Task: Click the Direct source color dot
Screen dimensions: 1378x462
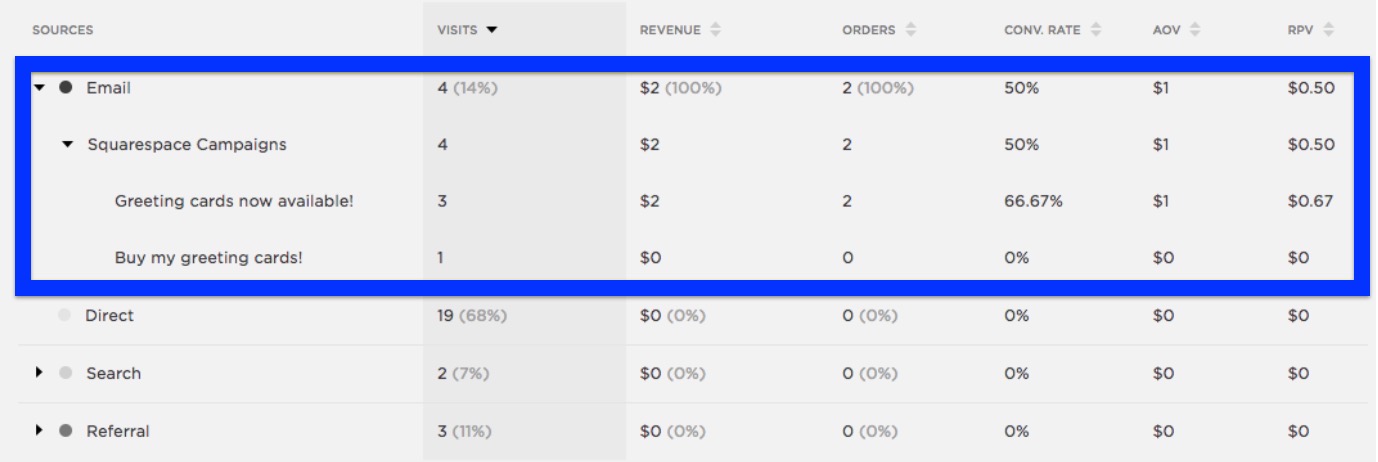Action: pos(65,316)
